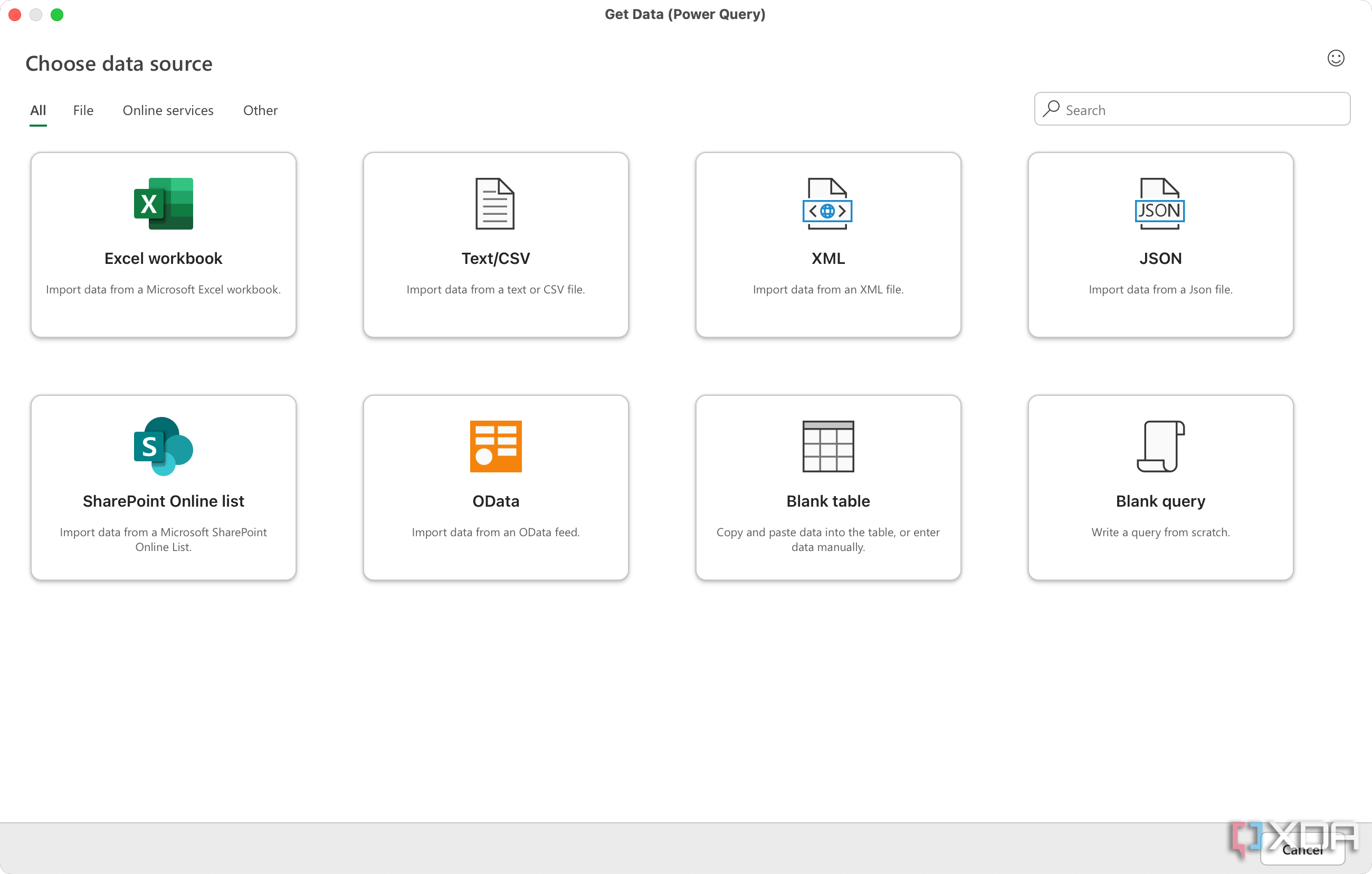The width and height of the screenshot is (1372, 874).
Task: Switch to the File tab
Action: 83,110
